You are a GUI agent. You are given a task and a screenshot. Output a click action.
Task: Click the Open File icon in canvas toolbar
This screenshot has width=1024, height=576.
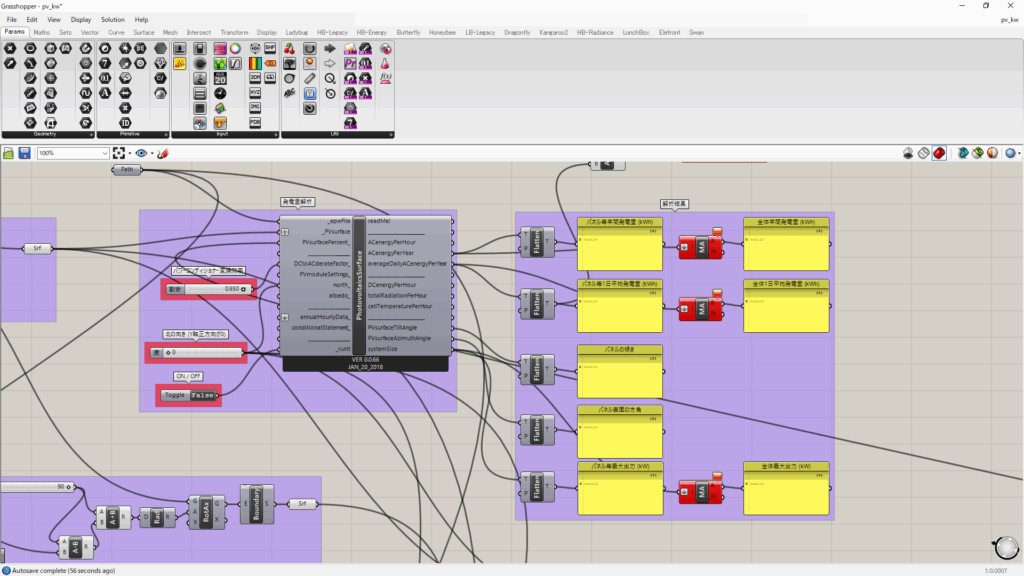click(9, 153)
